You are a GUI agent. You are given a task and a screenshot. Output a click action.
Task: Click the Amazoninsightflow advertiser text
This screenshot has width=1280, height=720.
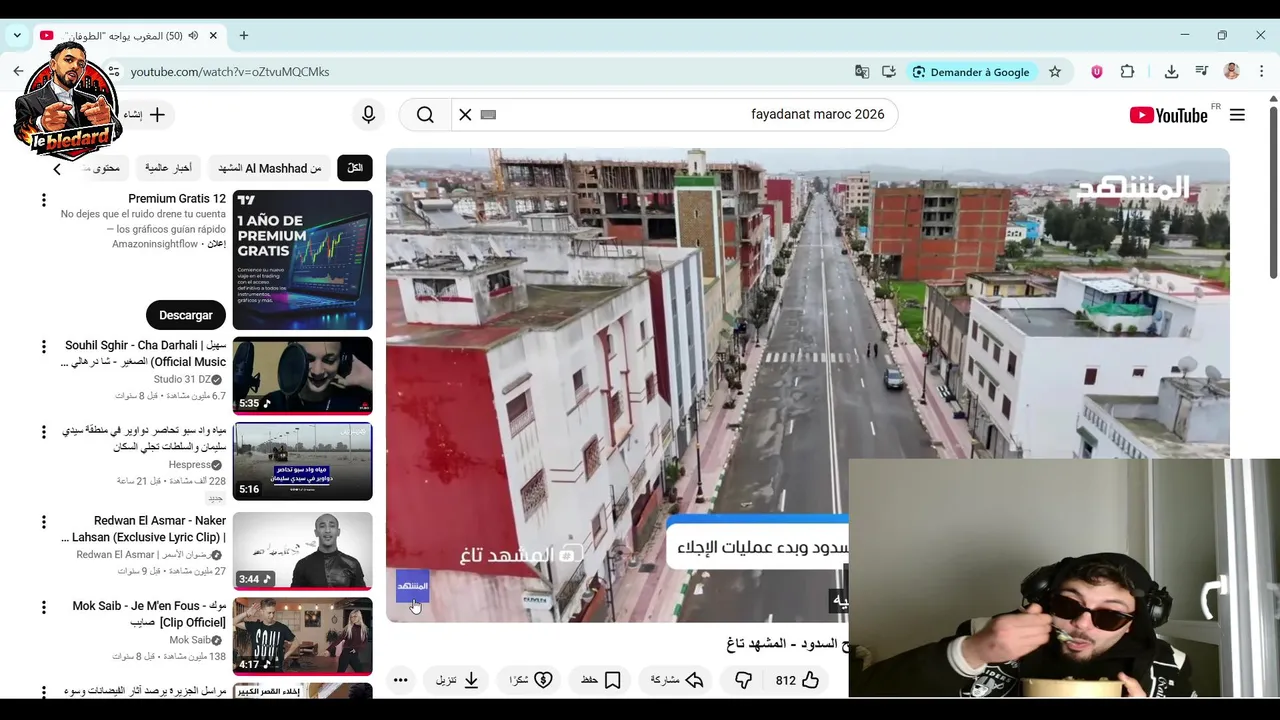click(155, 244)
